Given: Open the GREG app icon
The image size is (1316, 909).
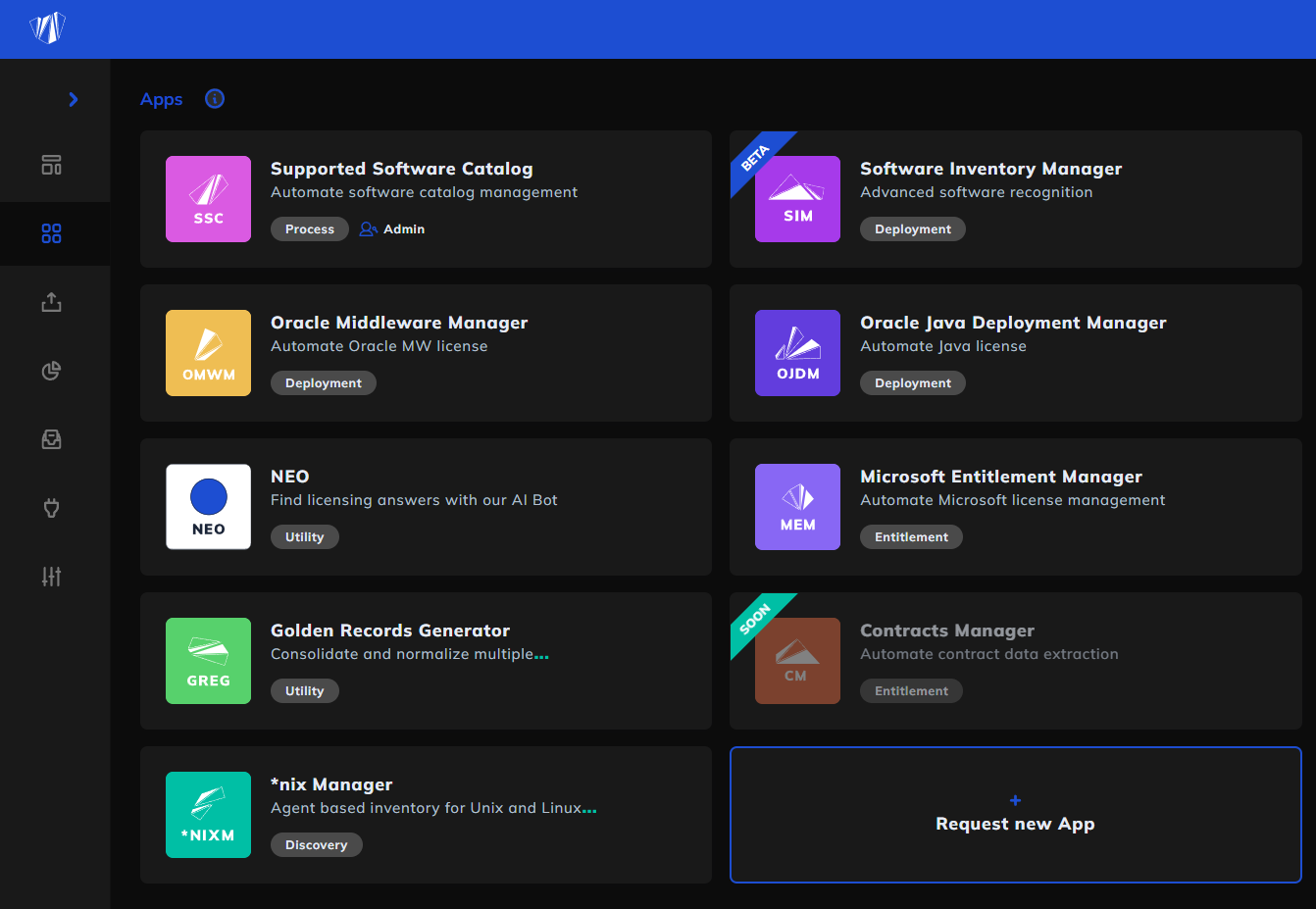Looking at the screenshot, I should click(x=209, y=661).
